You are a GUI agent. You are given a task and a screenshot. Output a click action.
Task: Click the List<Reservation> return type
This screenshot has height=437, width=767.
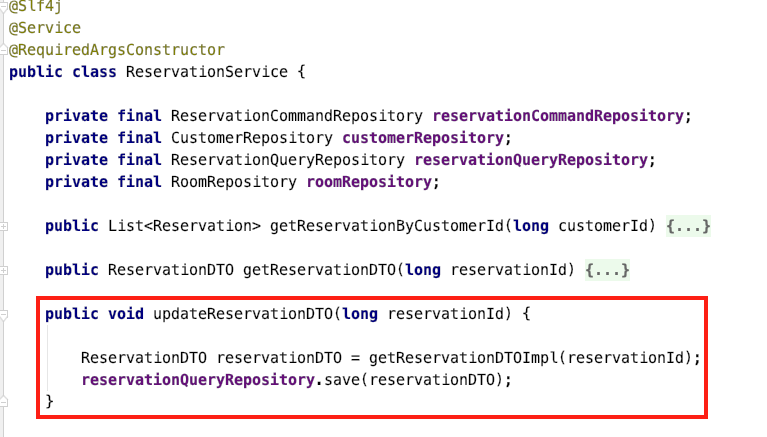point(184,226)
